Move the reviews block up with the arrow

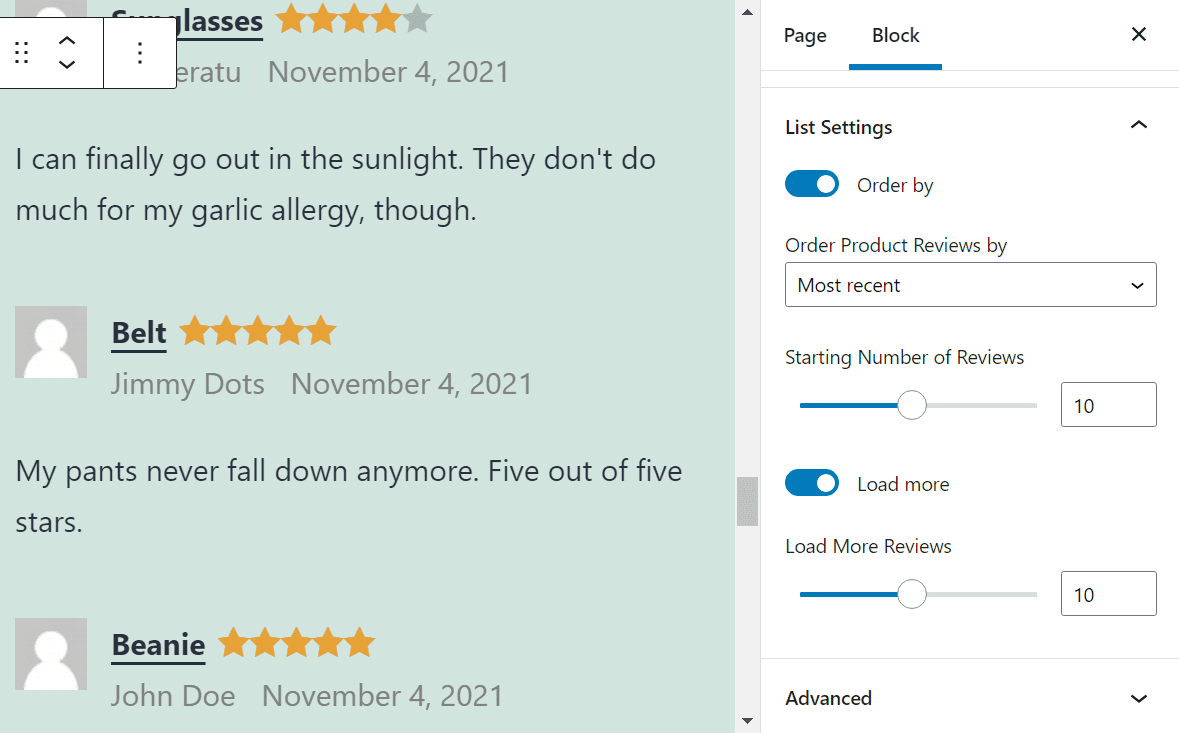coord(66,38)
